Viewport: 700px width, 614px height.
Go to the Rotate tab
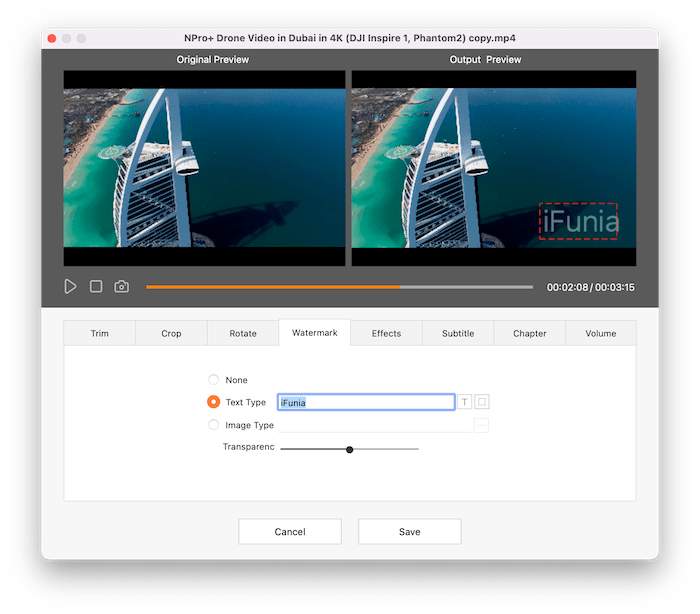coord(243,334)
